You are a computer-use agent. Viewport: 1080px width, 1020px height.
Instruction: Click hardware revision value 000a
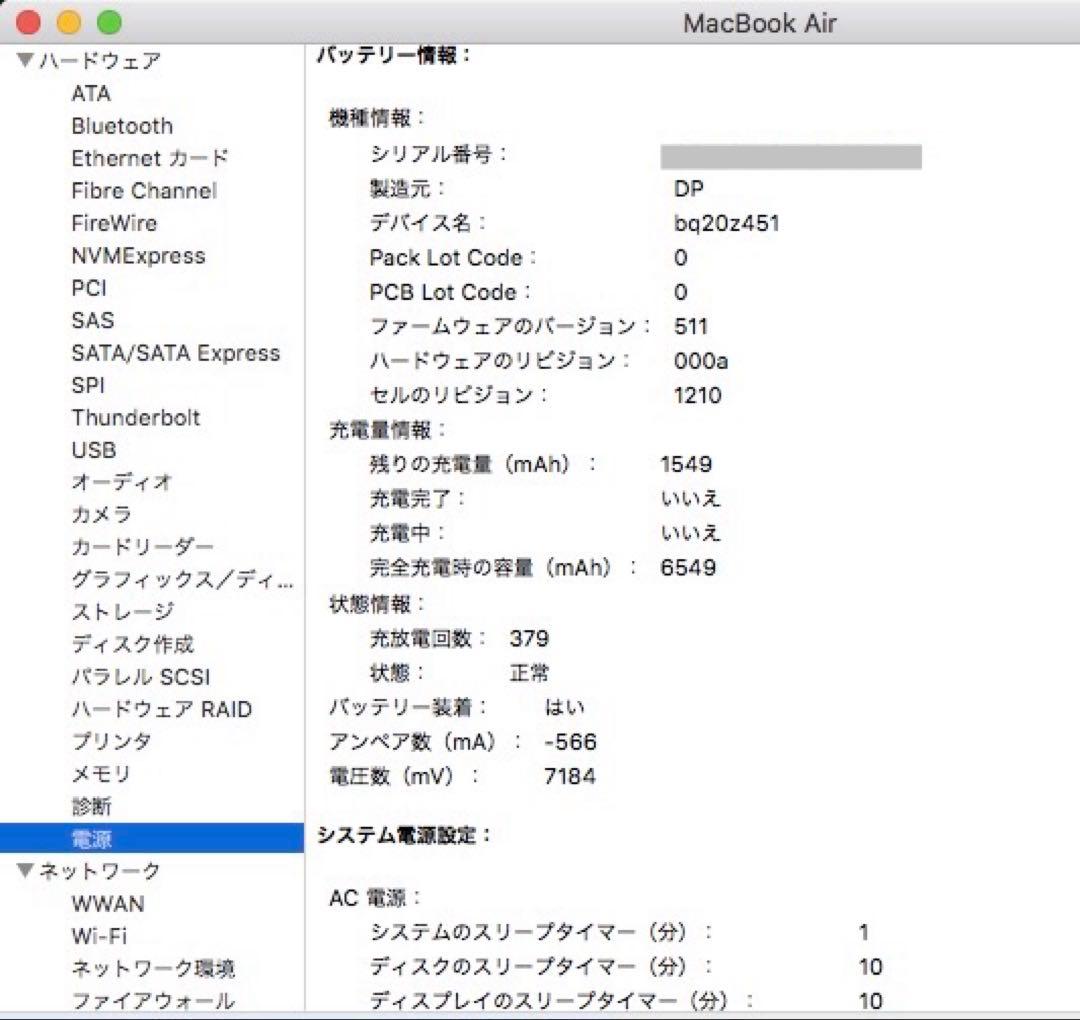[x=700, y=360]
